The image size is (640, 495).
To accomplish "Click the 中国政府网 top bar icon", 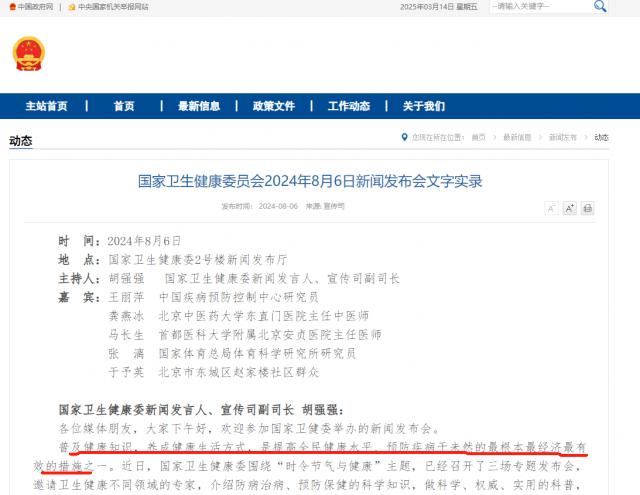I will tap(10, 6).
